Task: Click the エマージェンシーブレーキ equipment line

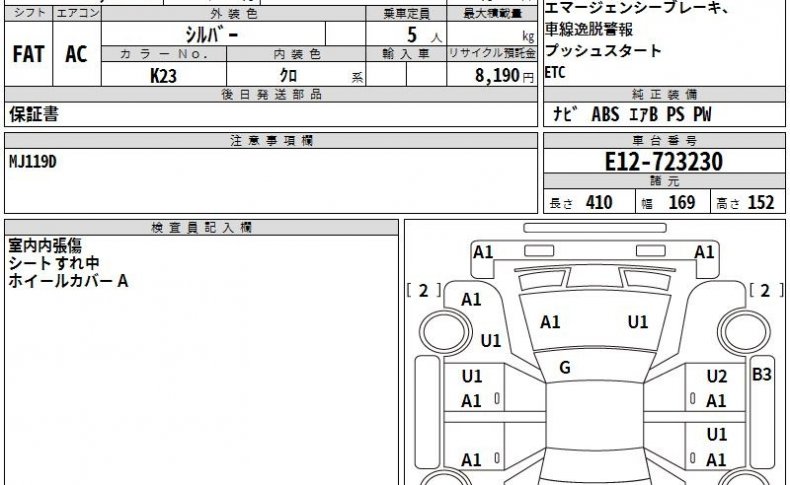Action: click(x=637, y=7)
